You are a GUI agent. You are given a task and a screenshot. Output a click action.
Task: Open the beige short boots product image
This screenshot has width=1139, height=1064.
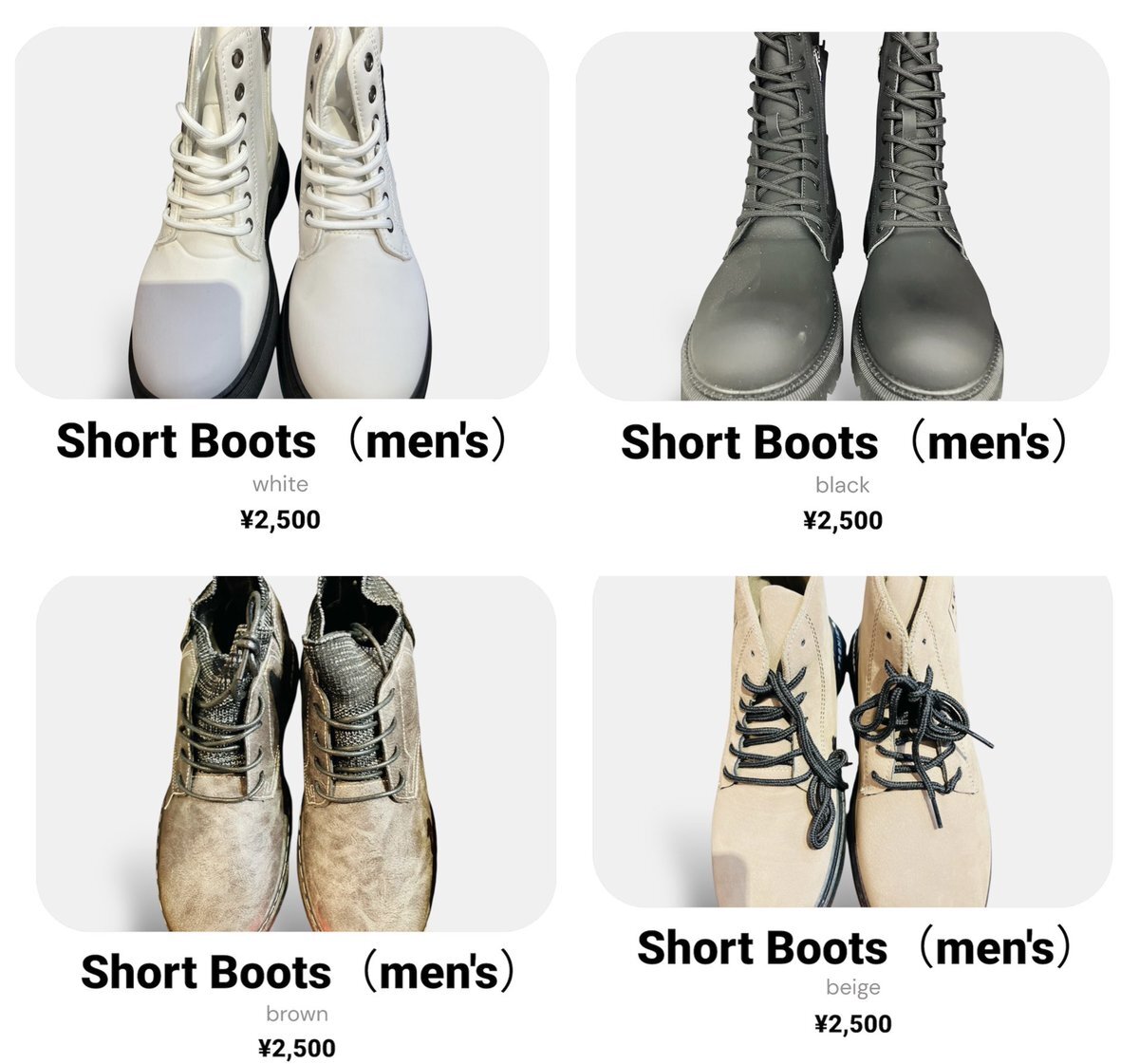coord(852,740)
